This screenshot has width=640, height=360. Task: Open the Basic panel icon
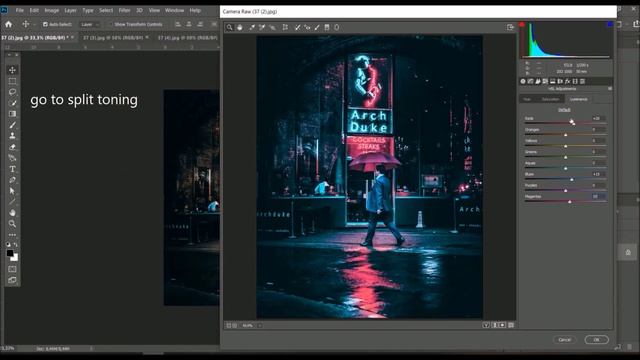[x=523, y=81]
